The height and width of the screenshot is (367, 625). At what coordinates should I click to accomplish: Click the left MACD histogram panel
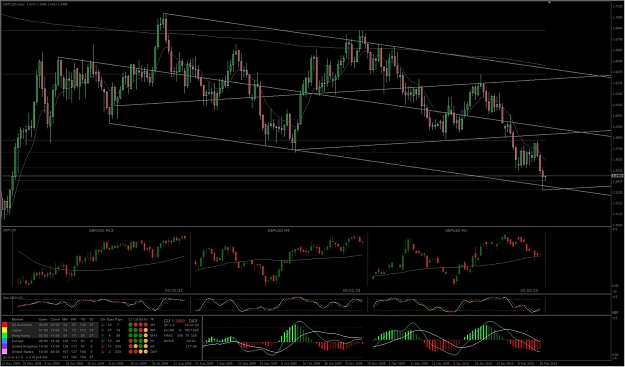[283, 337]
